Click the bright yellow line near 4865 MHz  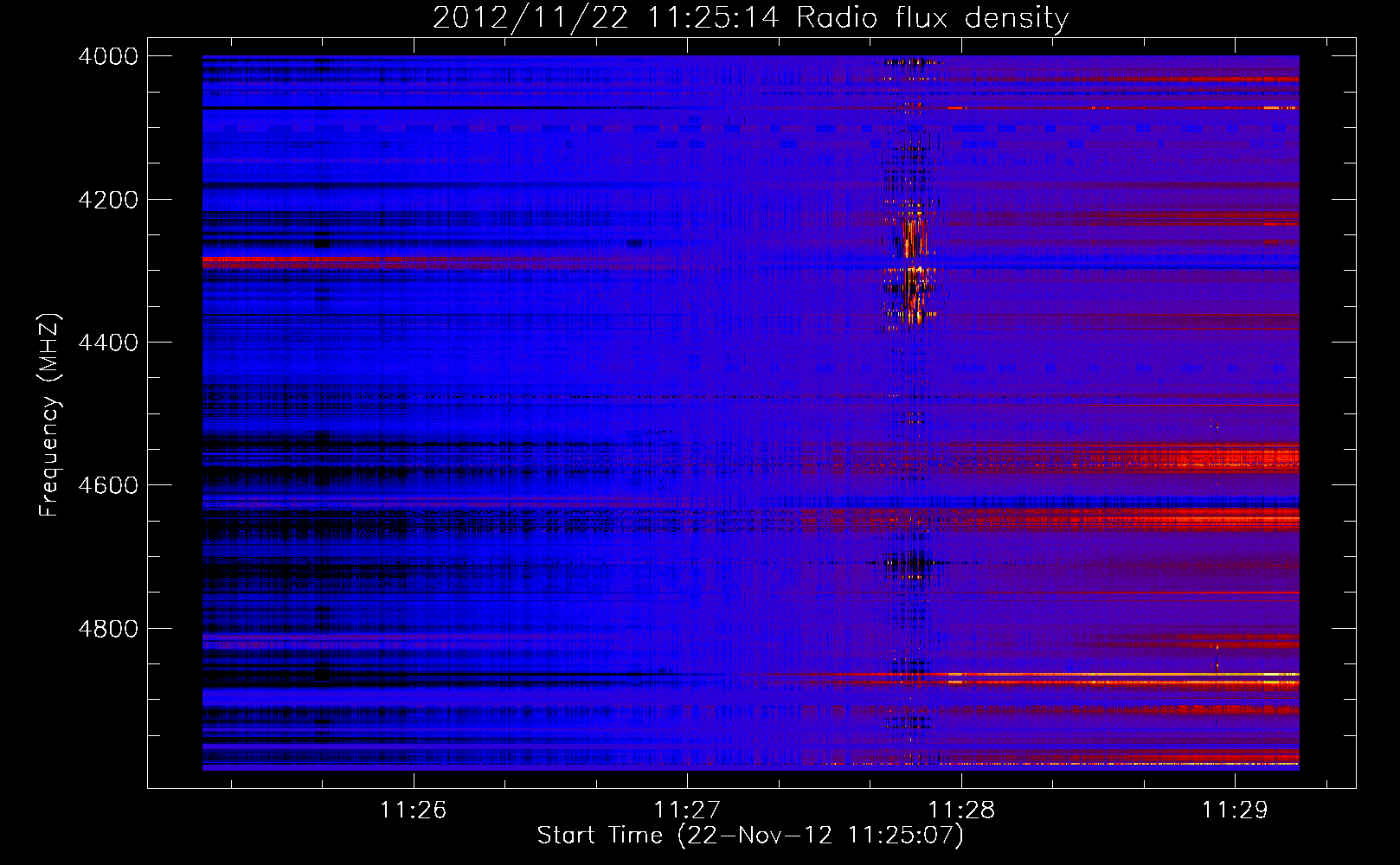[x=1125, y=674]
